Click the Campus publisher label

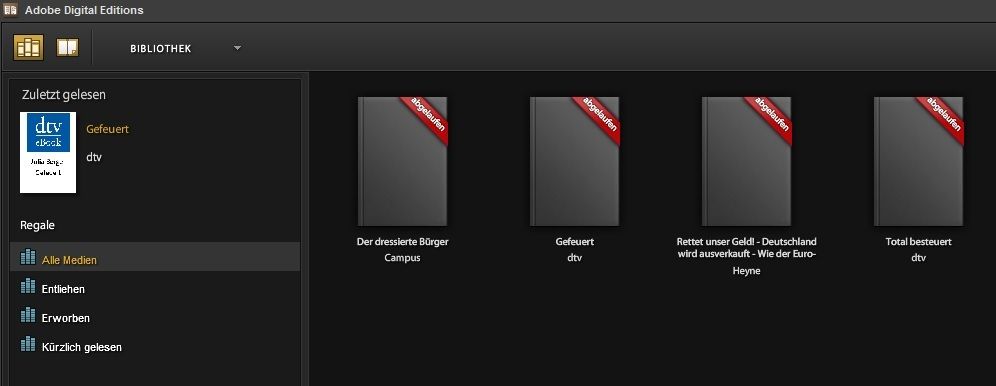point(402,258)
